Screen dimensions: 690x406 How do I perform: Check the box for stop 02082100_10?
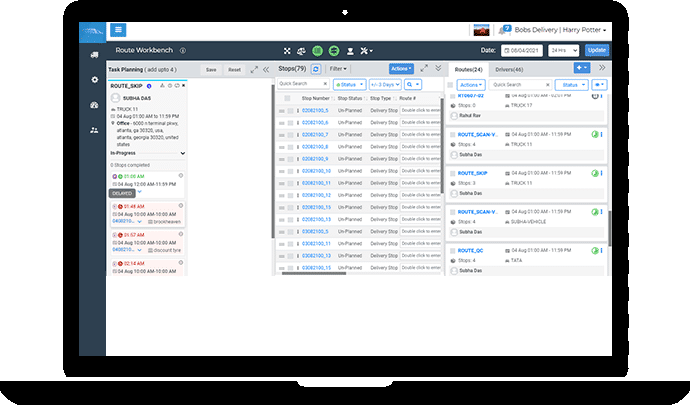click(290, 172)
